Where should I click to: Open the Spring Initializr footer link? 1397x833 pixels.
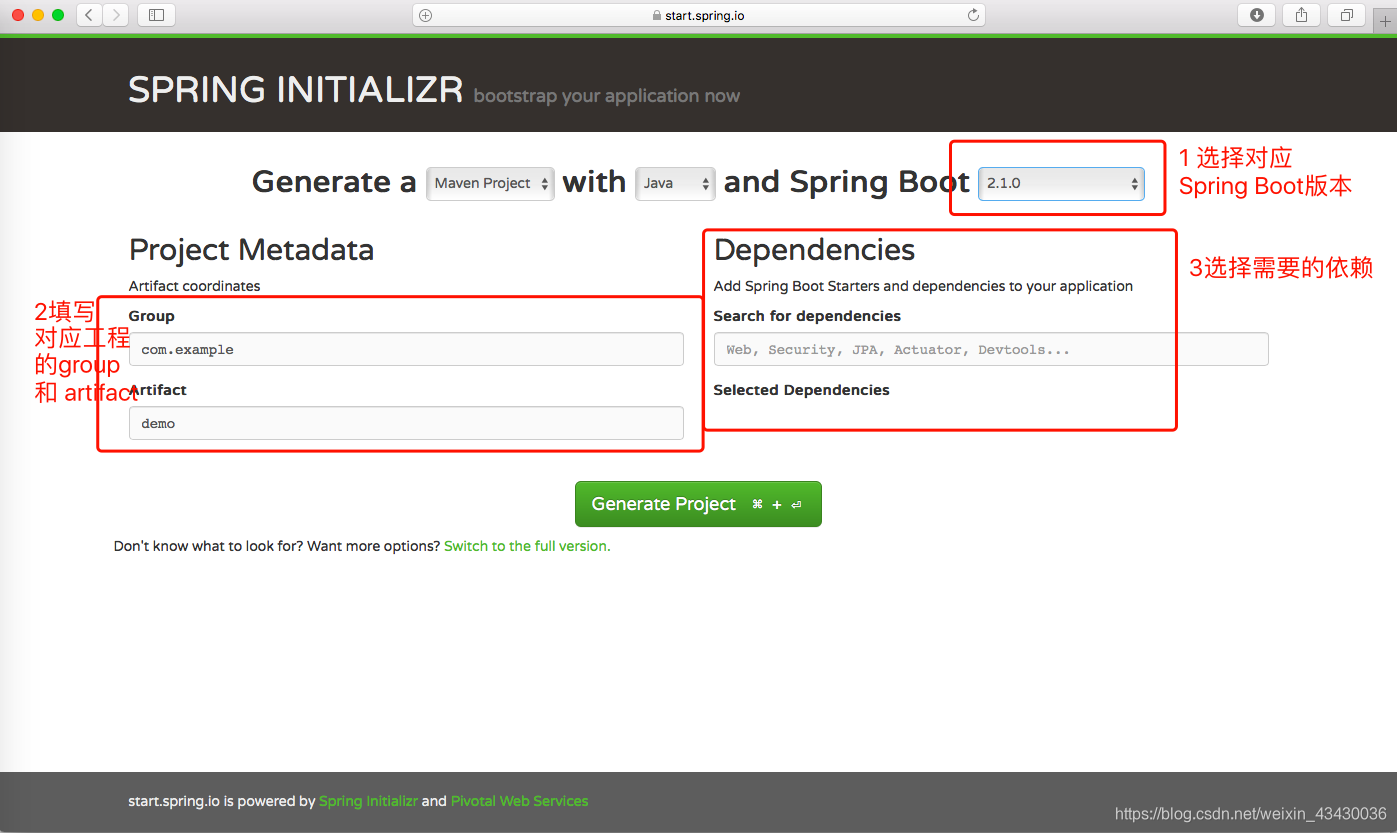click(368, 801)
